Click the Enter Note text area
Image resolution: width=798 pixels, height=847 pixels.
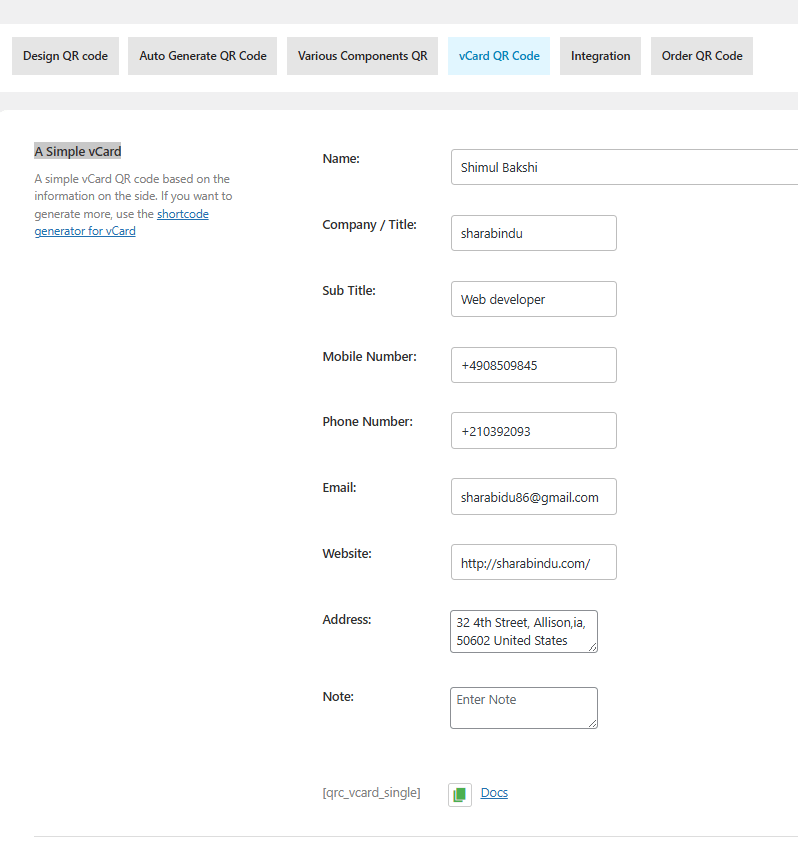pos(523,708)
